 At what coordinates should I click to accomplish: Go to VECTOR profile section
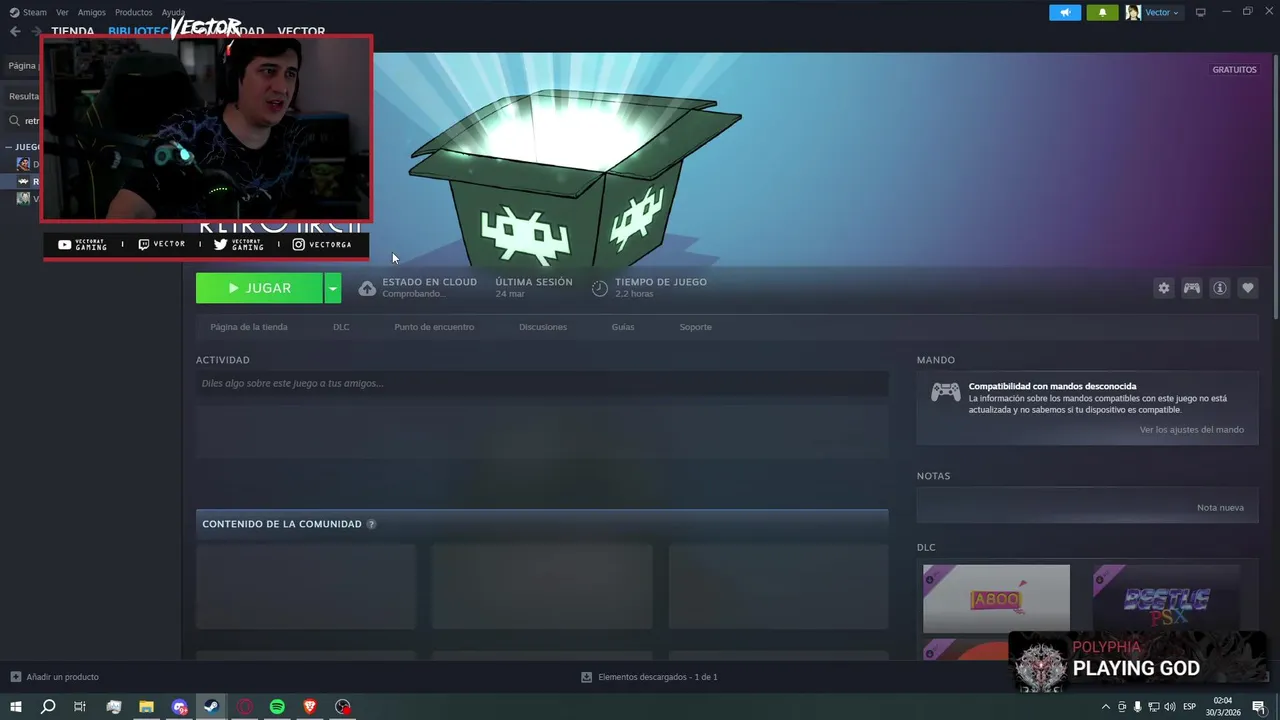[x=301, y=32]
